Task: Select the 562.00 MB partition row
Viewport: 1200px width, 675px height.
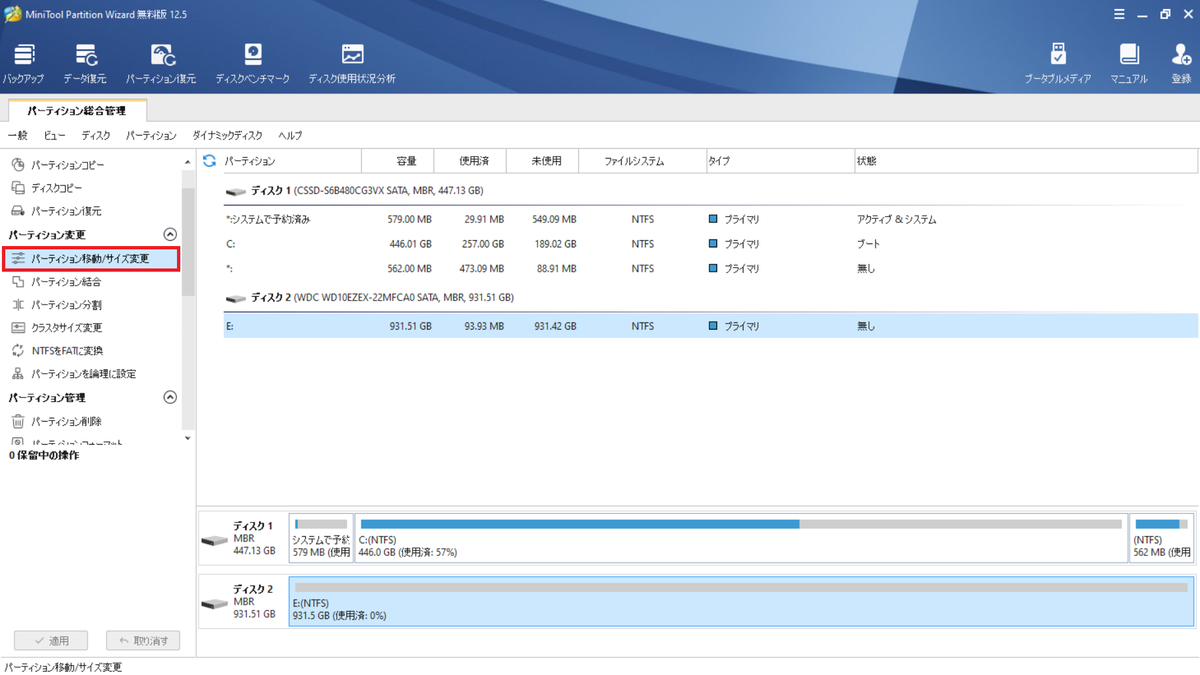Action: 710,269
